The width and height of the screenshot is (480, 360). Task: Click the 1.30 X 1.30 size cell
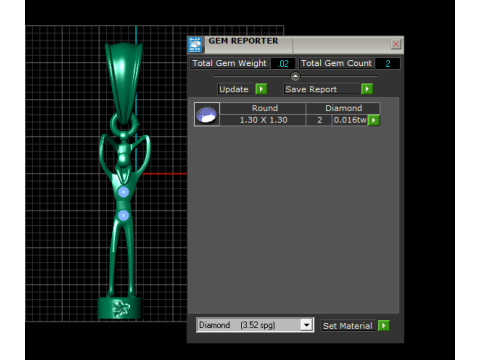263,120
